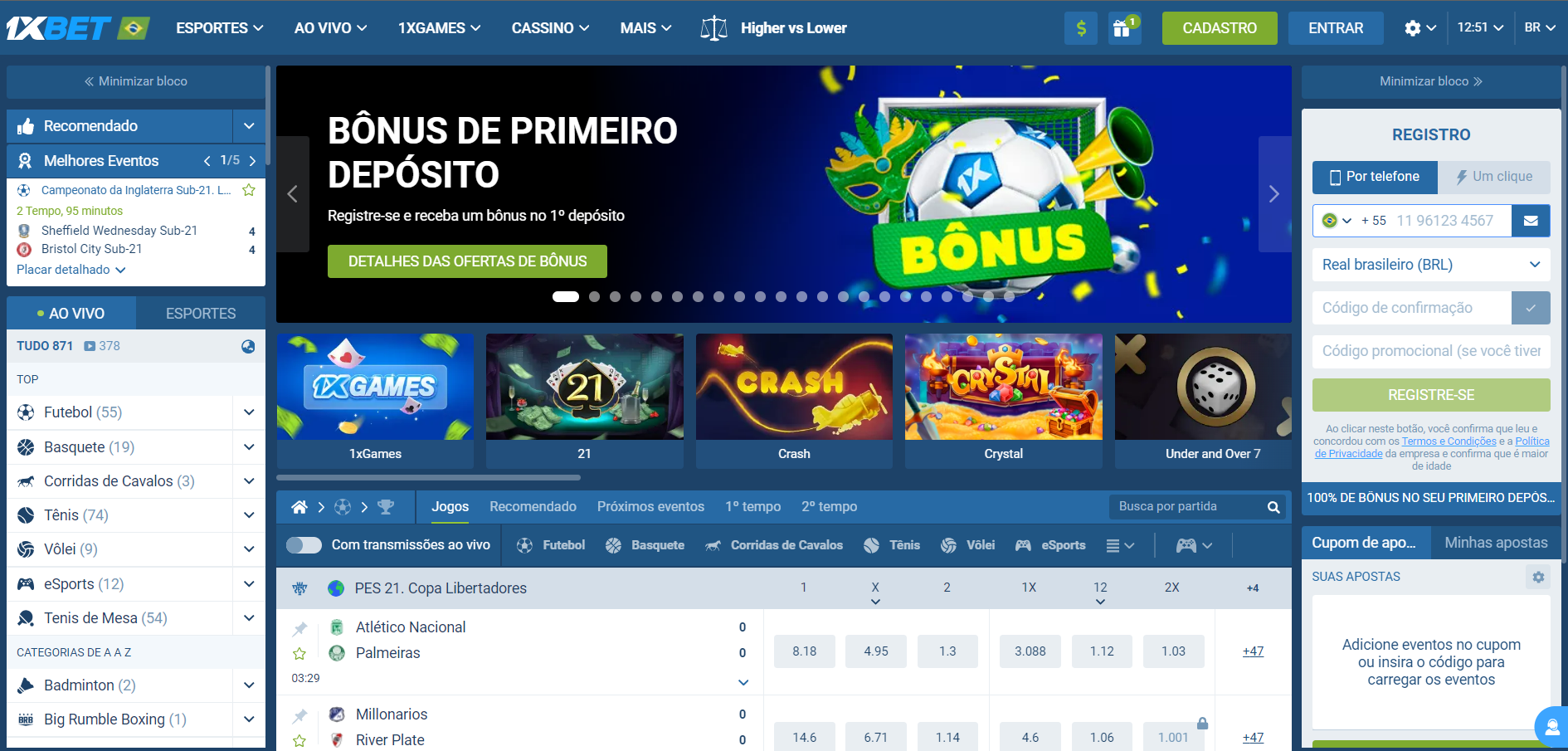Favorite the Campeonato da Inglaterra Sub-21 star
Image resolution: width=1568 pixels, height=751 pixels.
click(x=248, y=190)
